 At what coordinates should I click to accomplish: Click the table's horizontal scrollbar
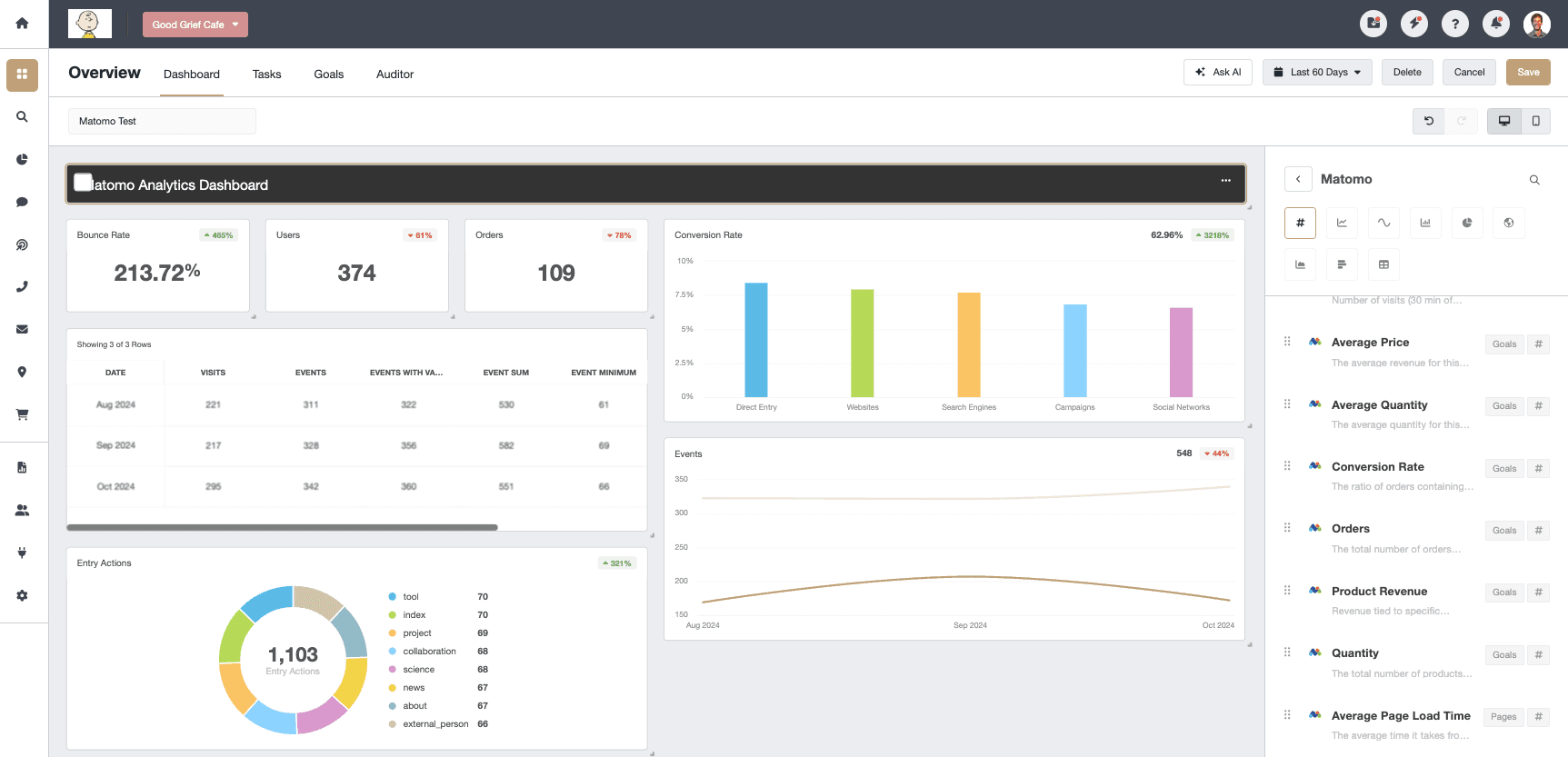point(282,527)
